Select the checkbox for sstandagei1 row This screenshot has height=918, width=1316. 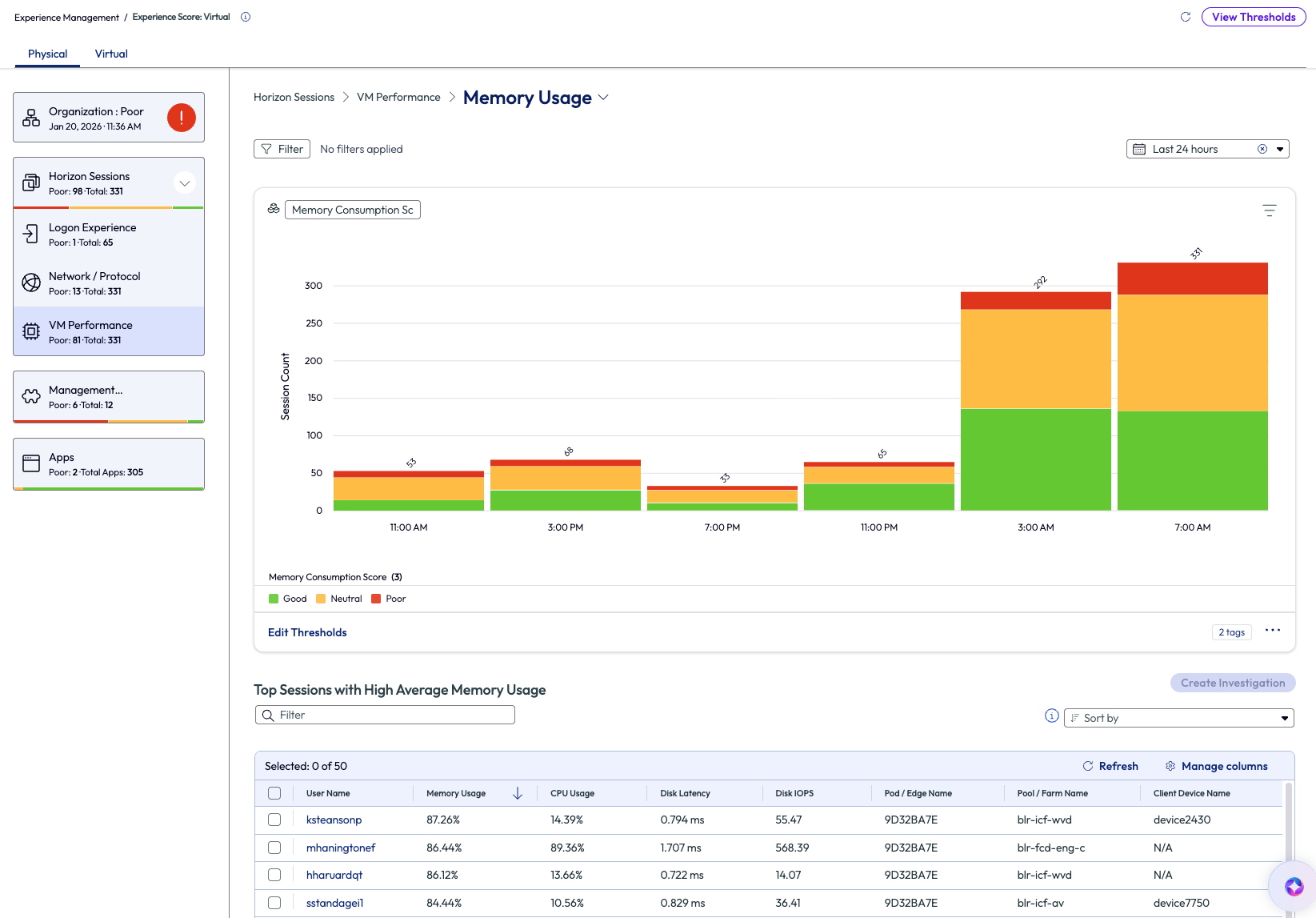[274, 903]
